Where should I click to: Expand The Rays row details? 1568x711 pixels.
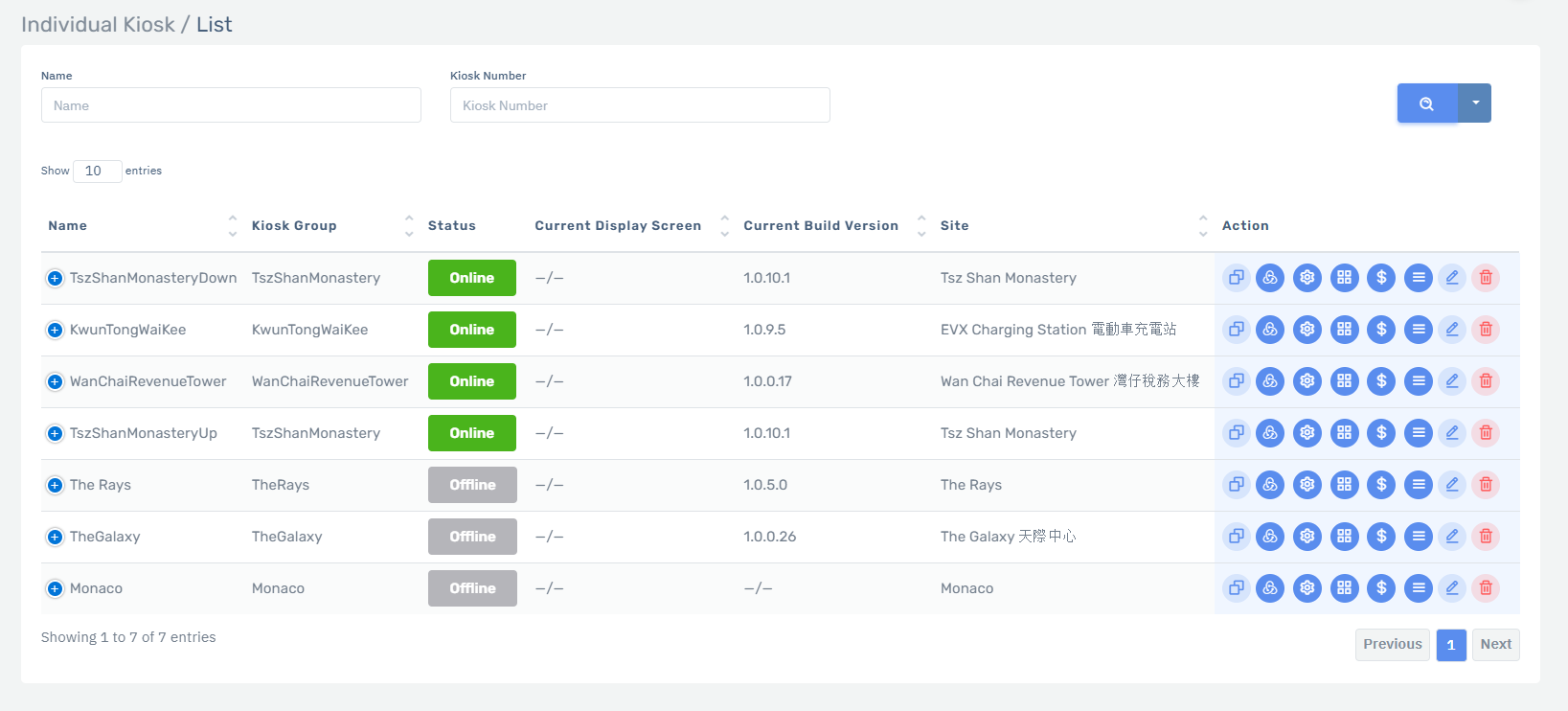tap(55, 485)
